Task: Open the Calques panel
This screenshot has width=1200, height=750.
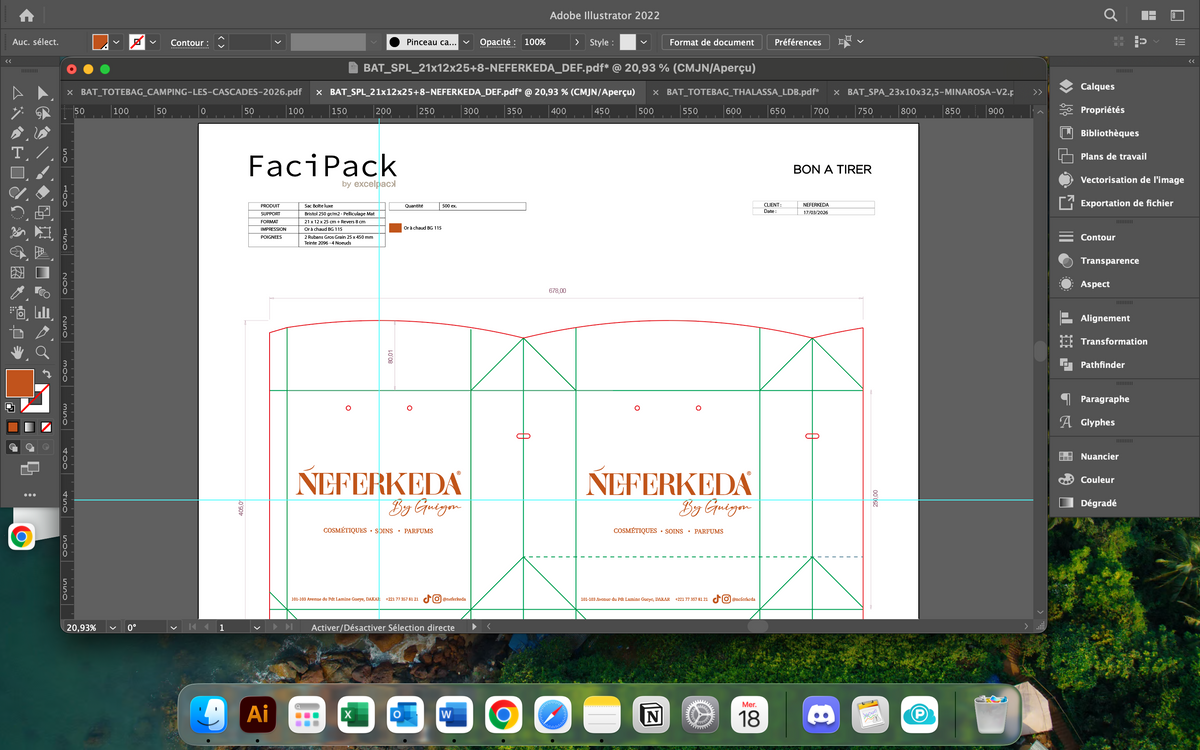Action: pyautogui.click(x=1097, y=87)
